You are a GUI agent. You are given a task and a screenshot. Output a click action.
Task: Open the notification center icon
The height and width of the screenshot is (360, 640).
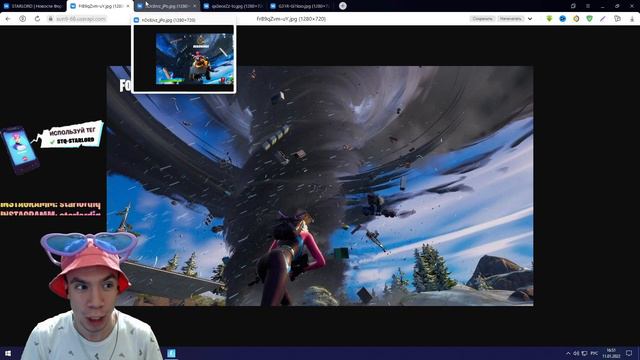tap(629, 353)
